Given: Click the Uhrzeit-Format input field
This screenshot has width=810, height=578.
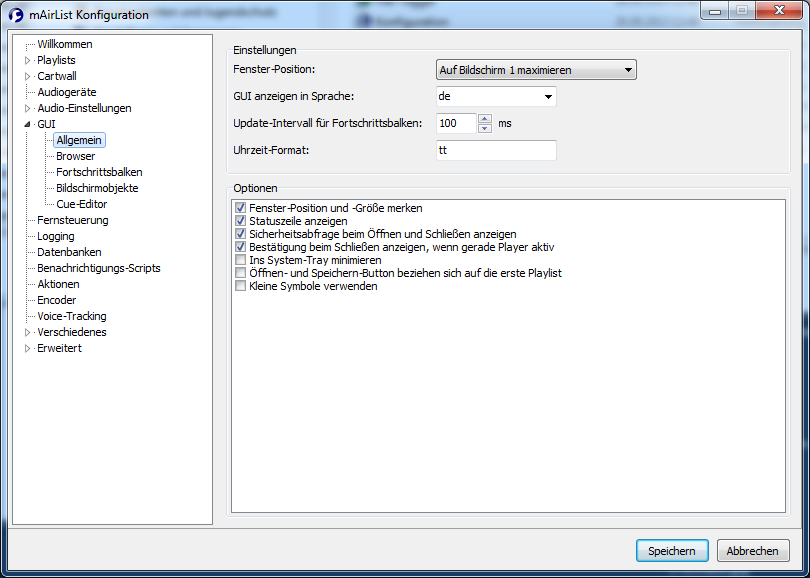Looking at the screenshot, I should (496, 150).
